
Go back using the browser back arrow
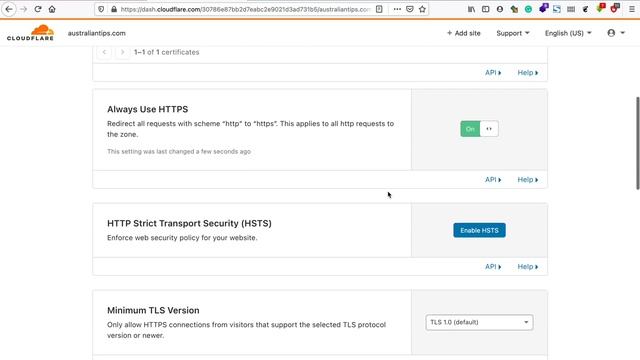pos(9,9)
